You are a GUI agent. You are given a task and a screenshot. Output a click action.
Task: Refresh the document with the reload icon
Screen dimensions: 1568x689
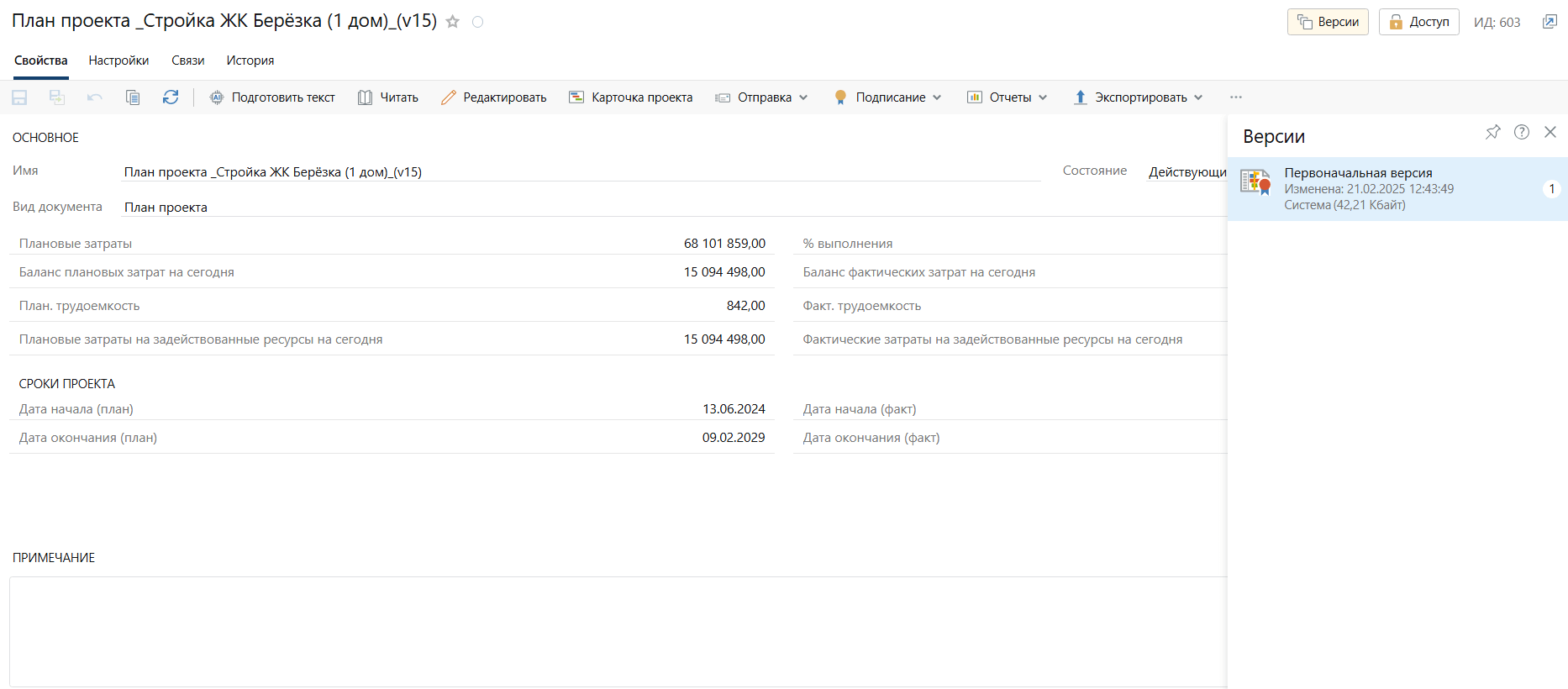[171, 97]
